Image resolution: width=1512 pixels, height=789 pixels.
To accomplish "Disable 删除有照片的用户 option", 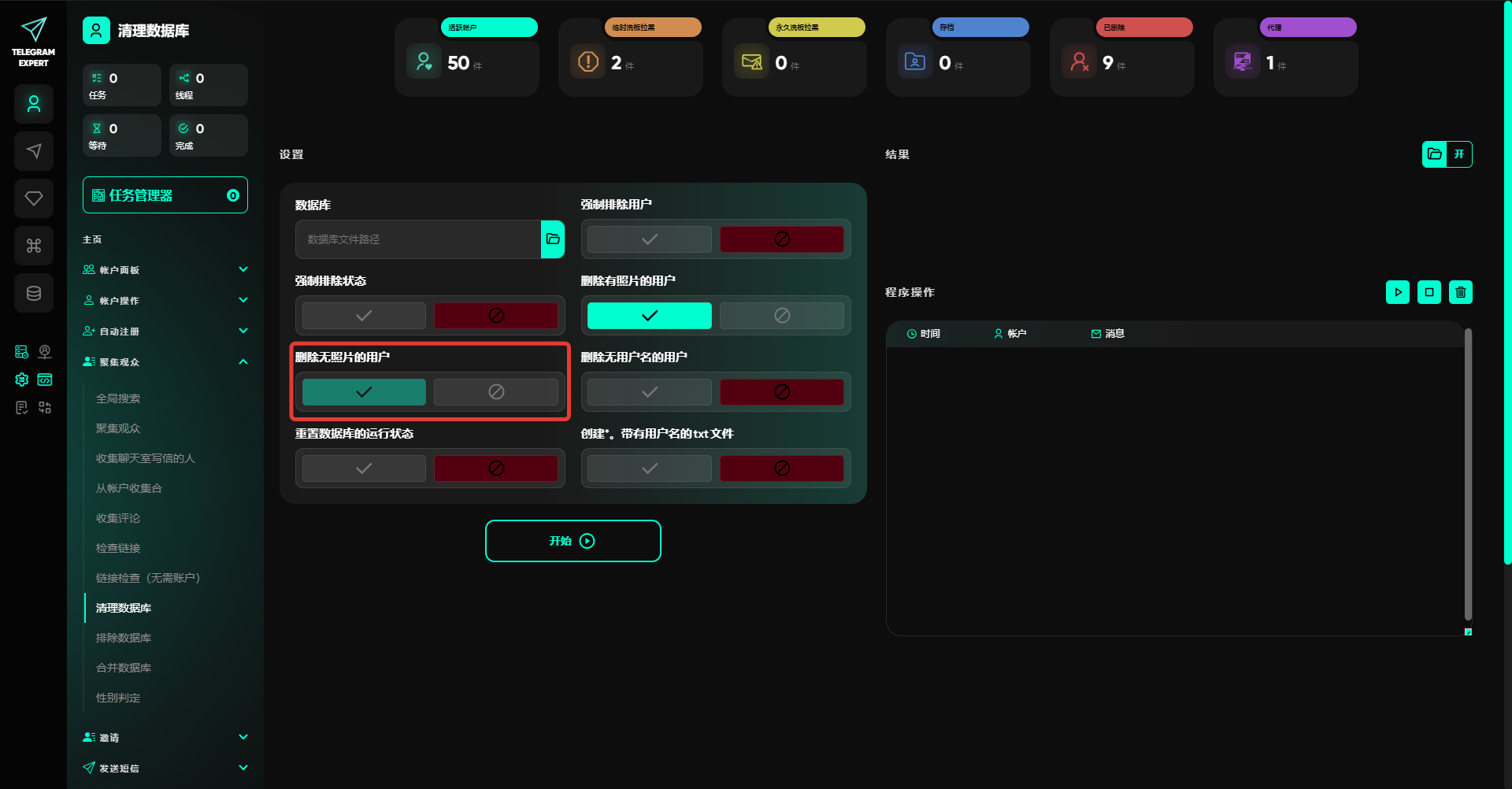I will (x=781, y=316).
